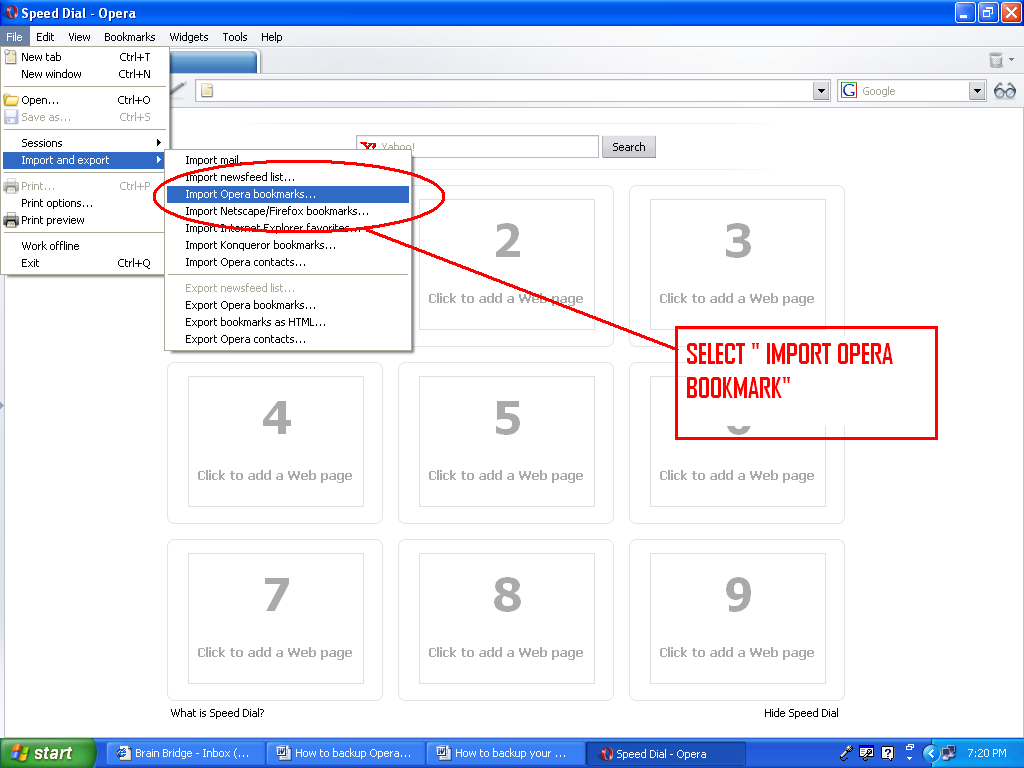
Task: Open the View menu
Action: click(x=79, y=37)
